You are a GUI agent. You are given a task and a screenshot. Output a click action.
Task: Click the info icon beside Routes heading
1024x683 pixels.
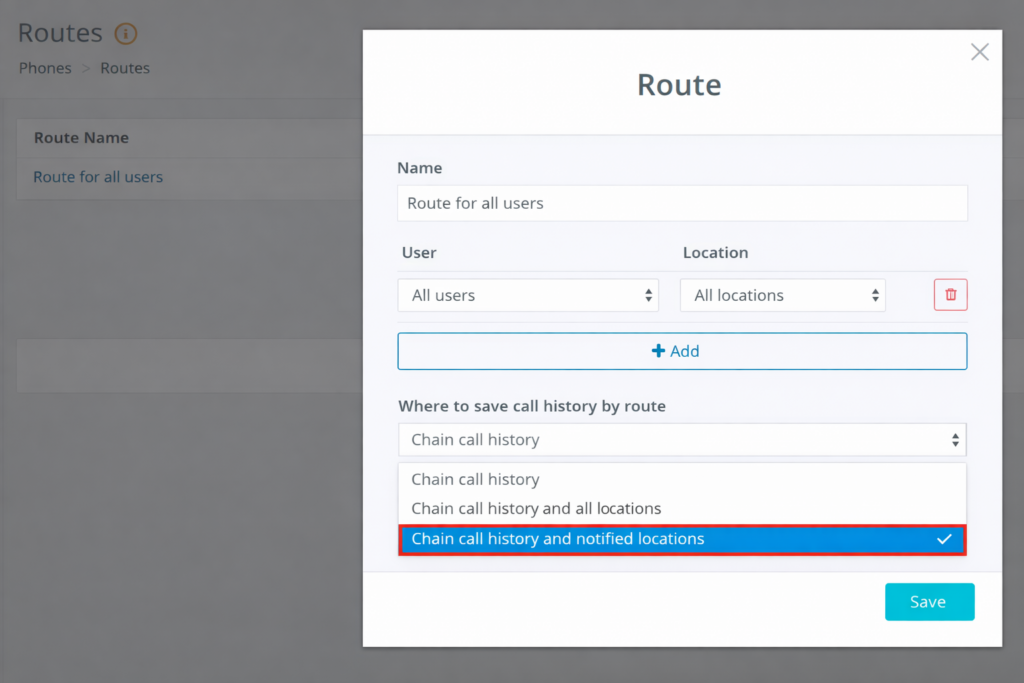point(125,34)
